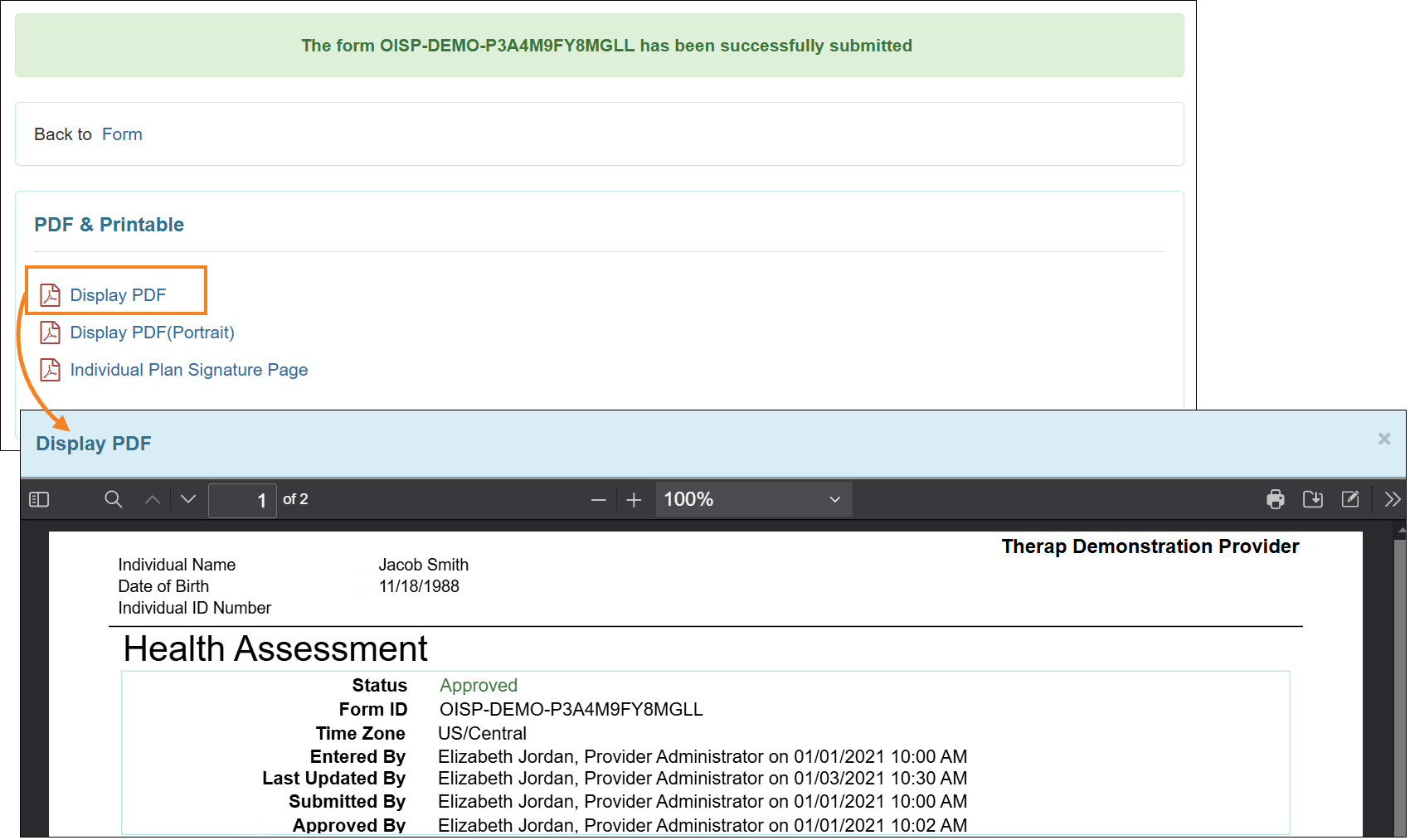Open Individual Plan Signature Page link

188,370
